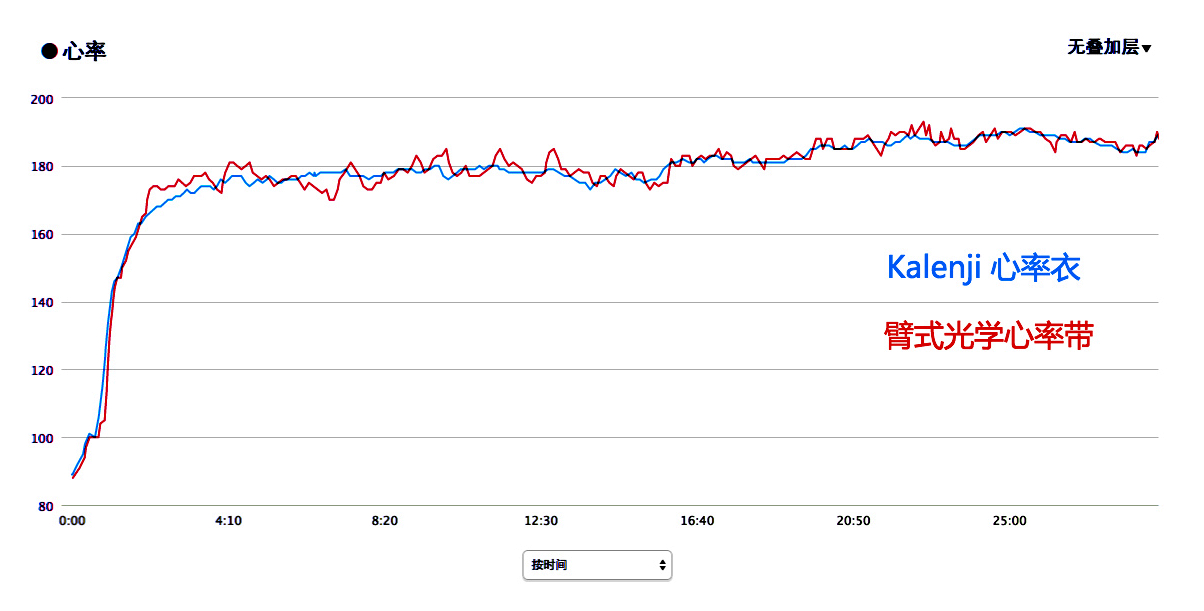Click the 4:10 time axis label

click(x=228, y=521)
